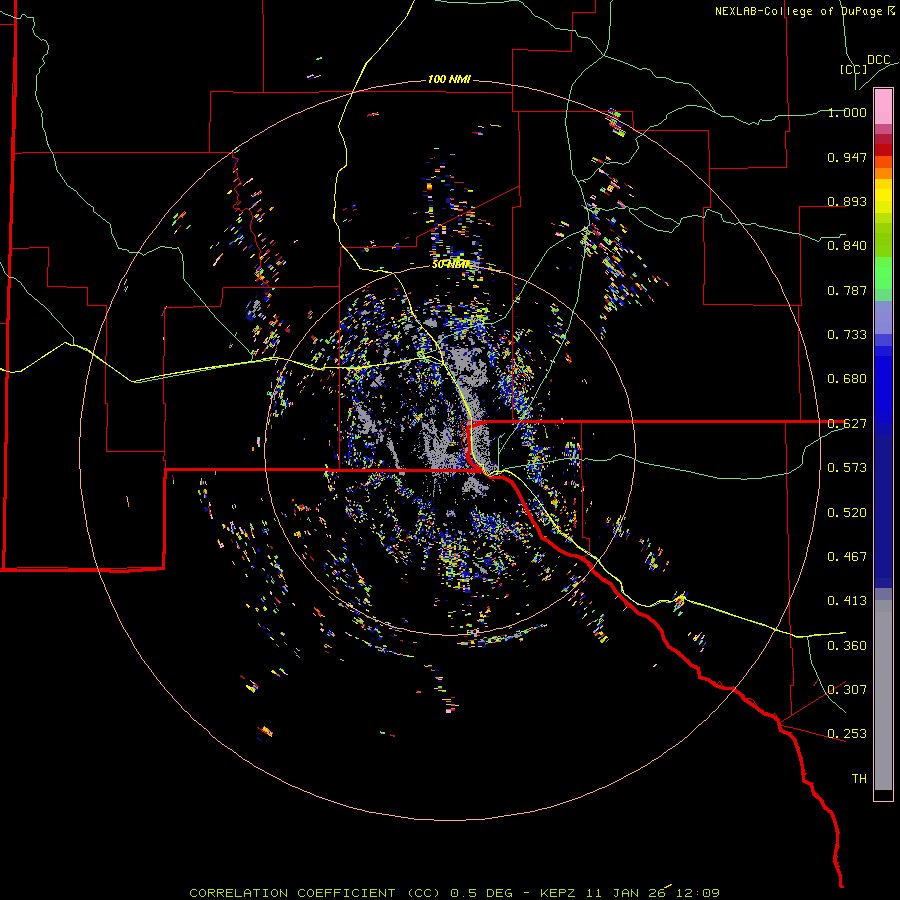
Task: Click the 0.467 scale value
Action: (x=847, y=557)
